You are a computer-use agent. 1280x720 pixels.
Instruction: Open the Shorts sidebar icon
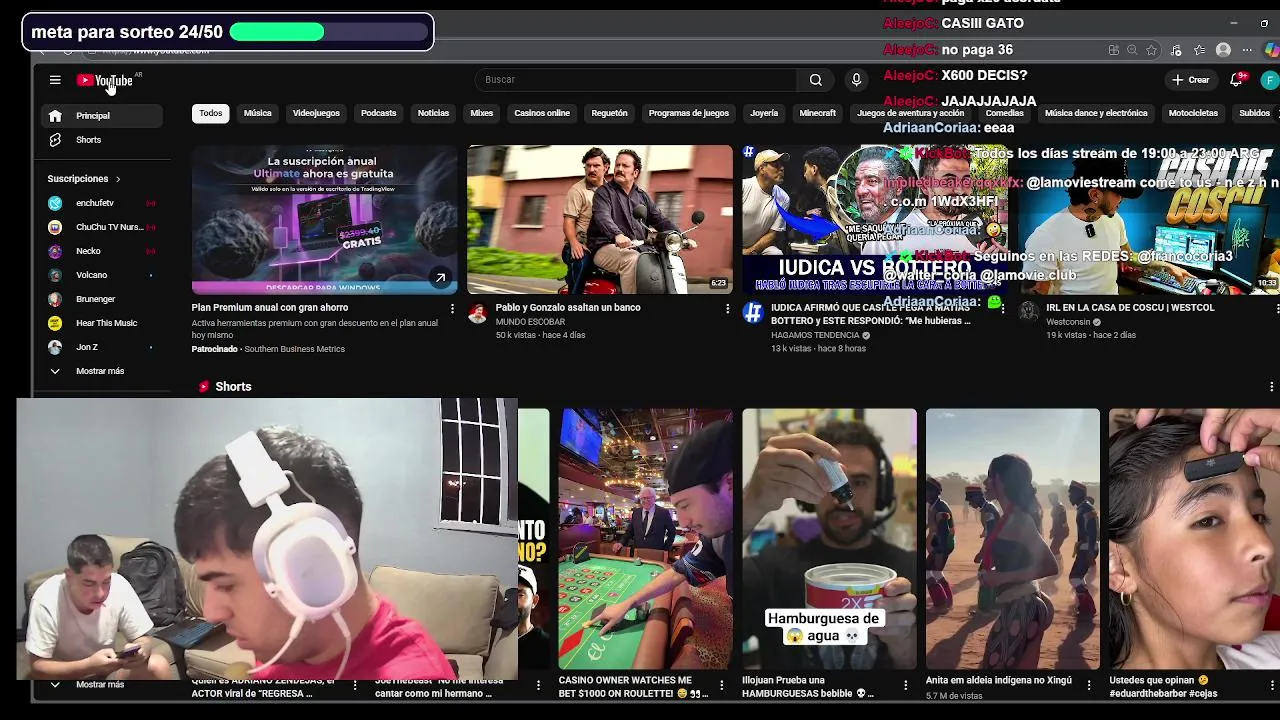click(55, 140)
